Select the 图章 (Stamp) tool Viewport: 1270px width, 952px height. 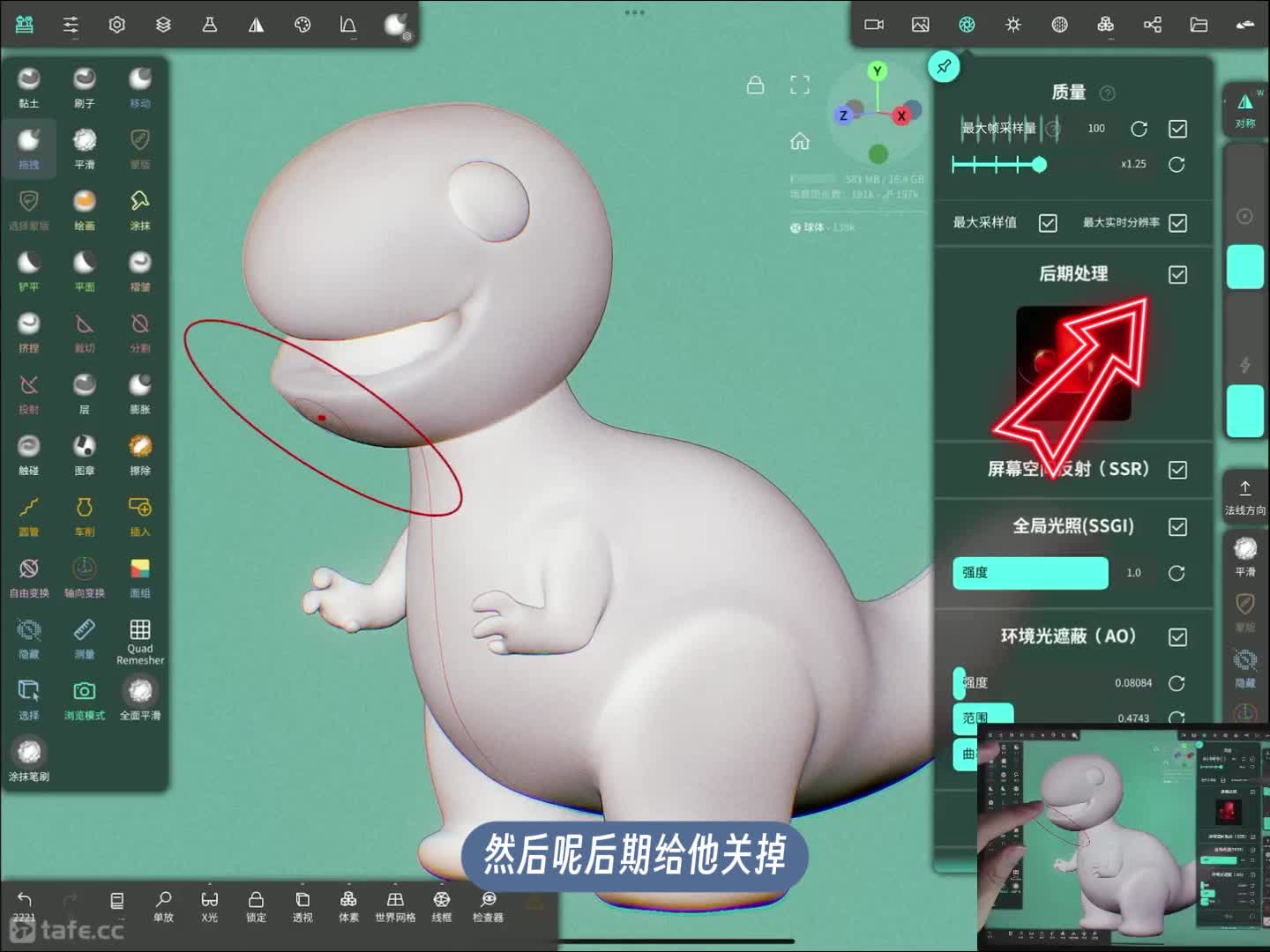point(85,454)
